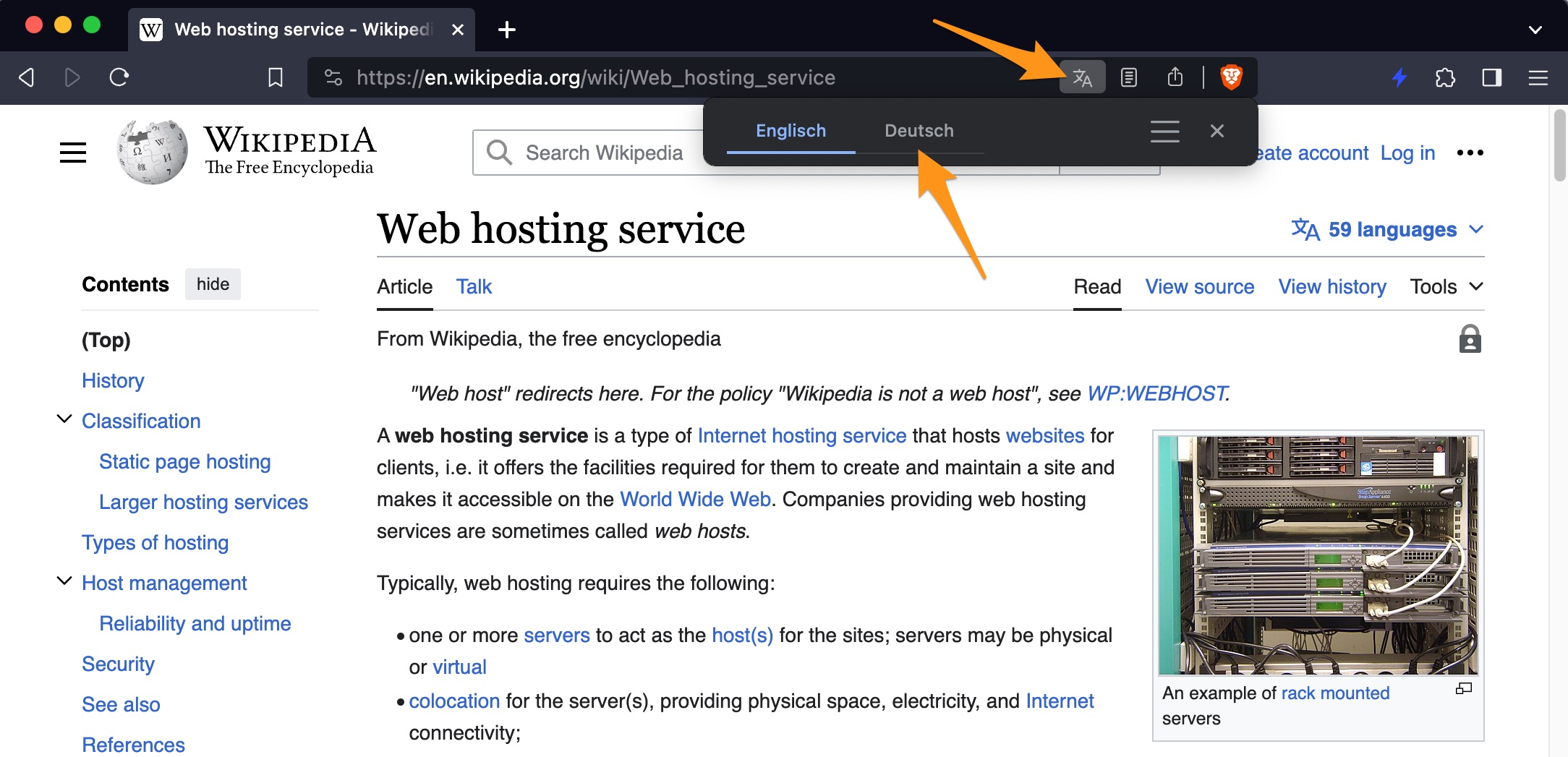Open the Extensions puzzle icon
This screenshot has width=1568, height=757.
(1446, 77)
